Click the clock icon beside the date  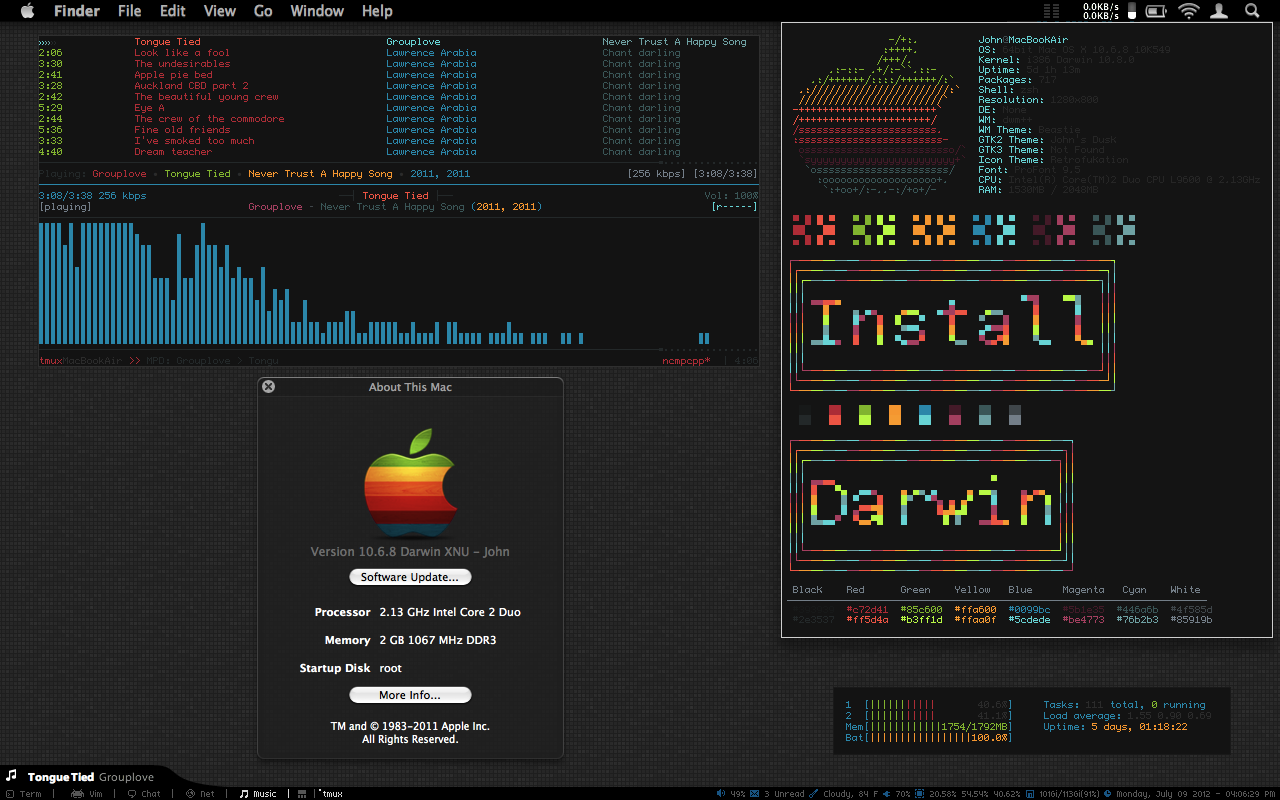pyautogui.click(x=1108, y=794)
